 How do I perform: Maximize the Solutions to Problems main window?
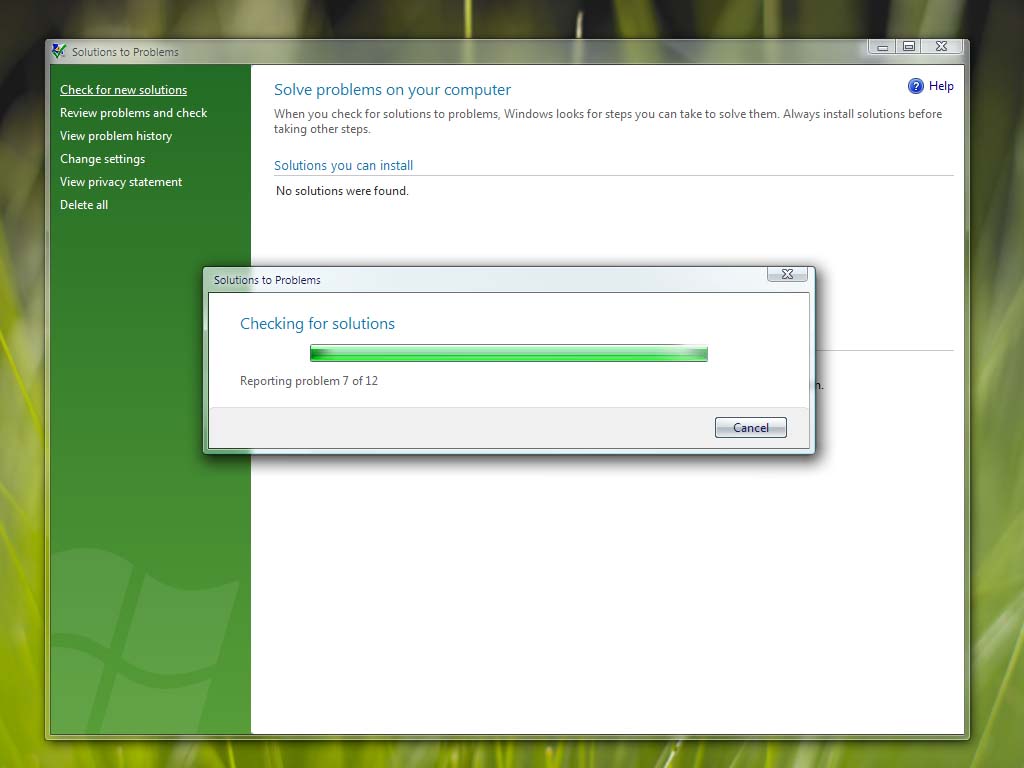pyautogui.click(x=908, y=46)
